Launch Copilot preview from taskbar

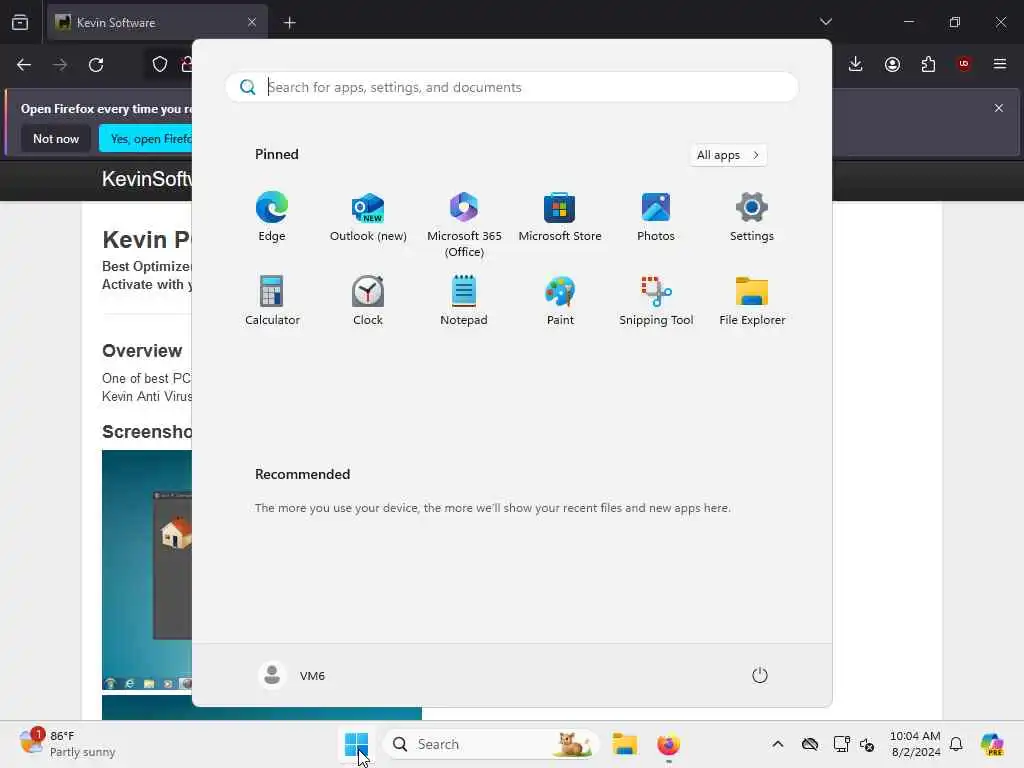[992, 744]
